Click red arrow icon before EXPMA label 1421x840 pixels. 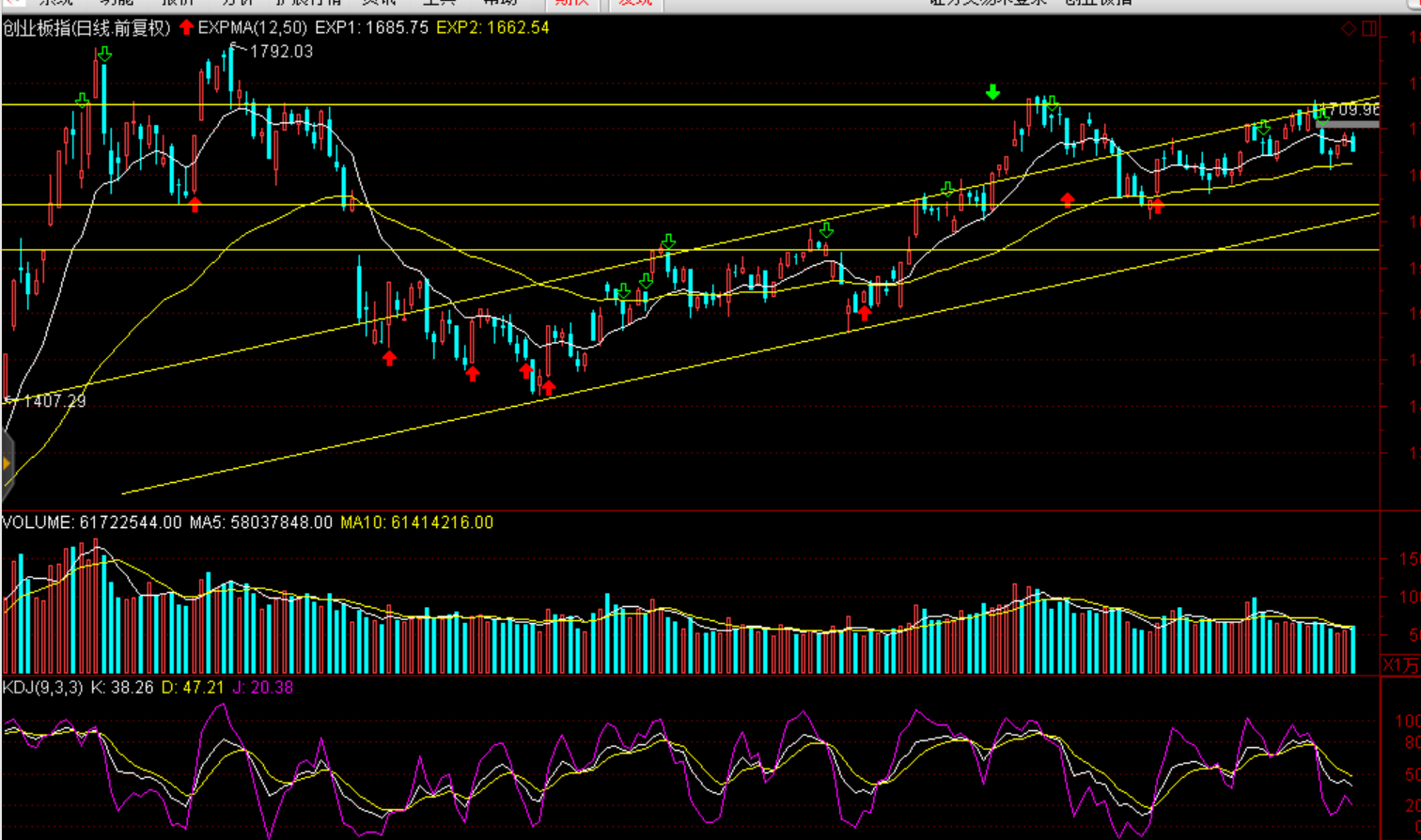click(186, 28)
